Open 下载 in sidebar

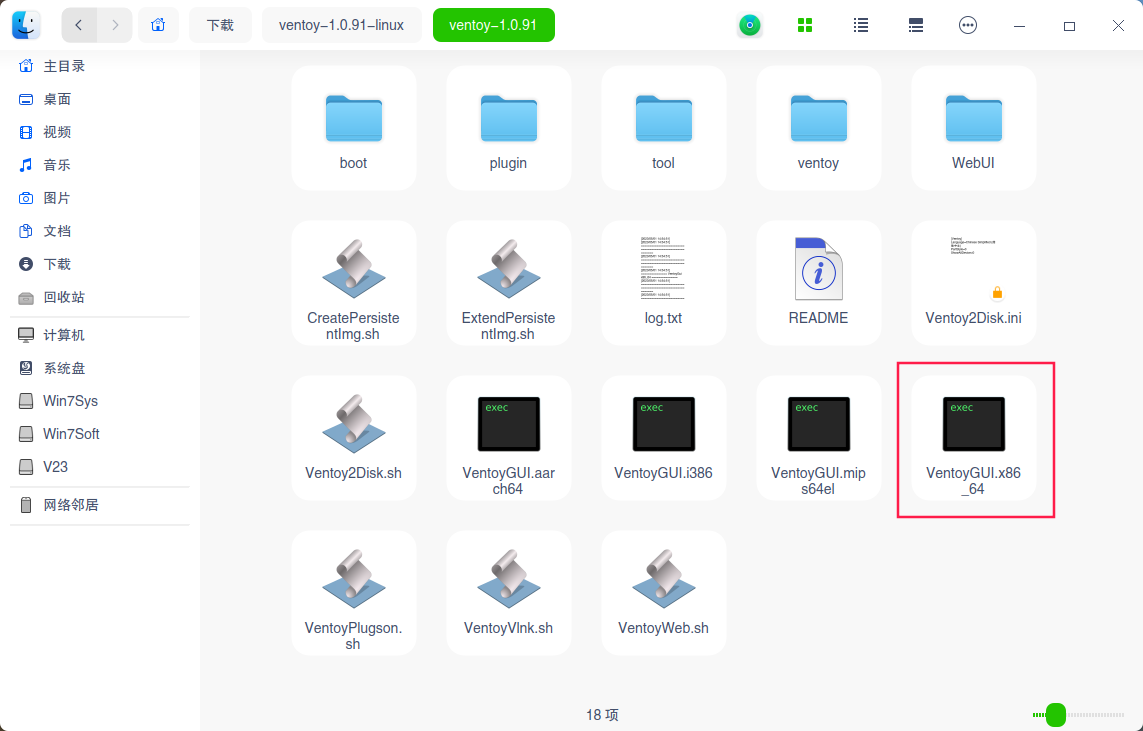(100, 264)
